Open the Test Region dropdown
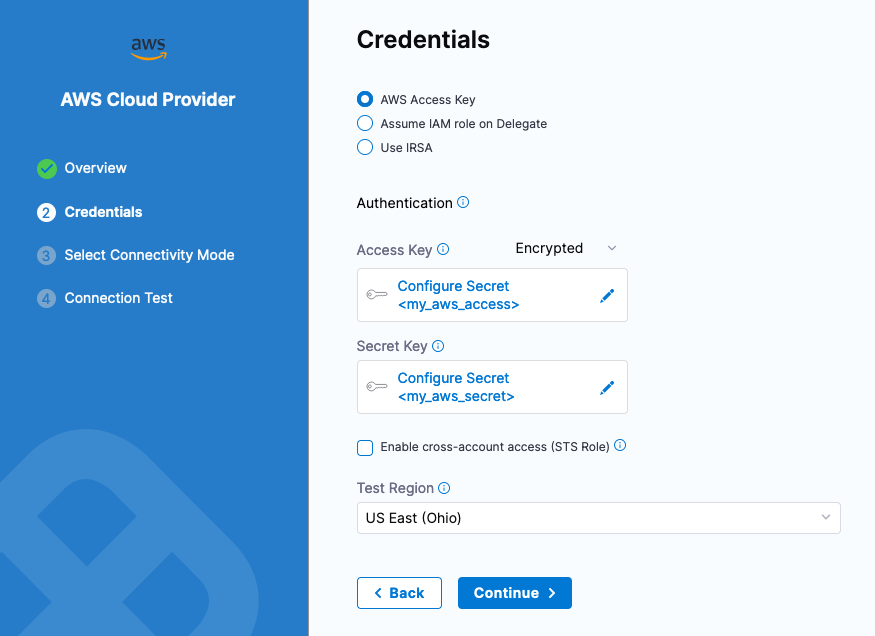The width and height of the screenshot is (875, 636). (x=598, y=518)
